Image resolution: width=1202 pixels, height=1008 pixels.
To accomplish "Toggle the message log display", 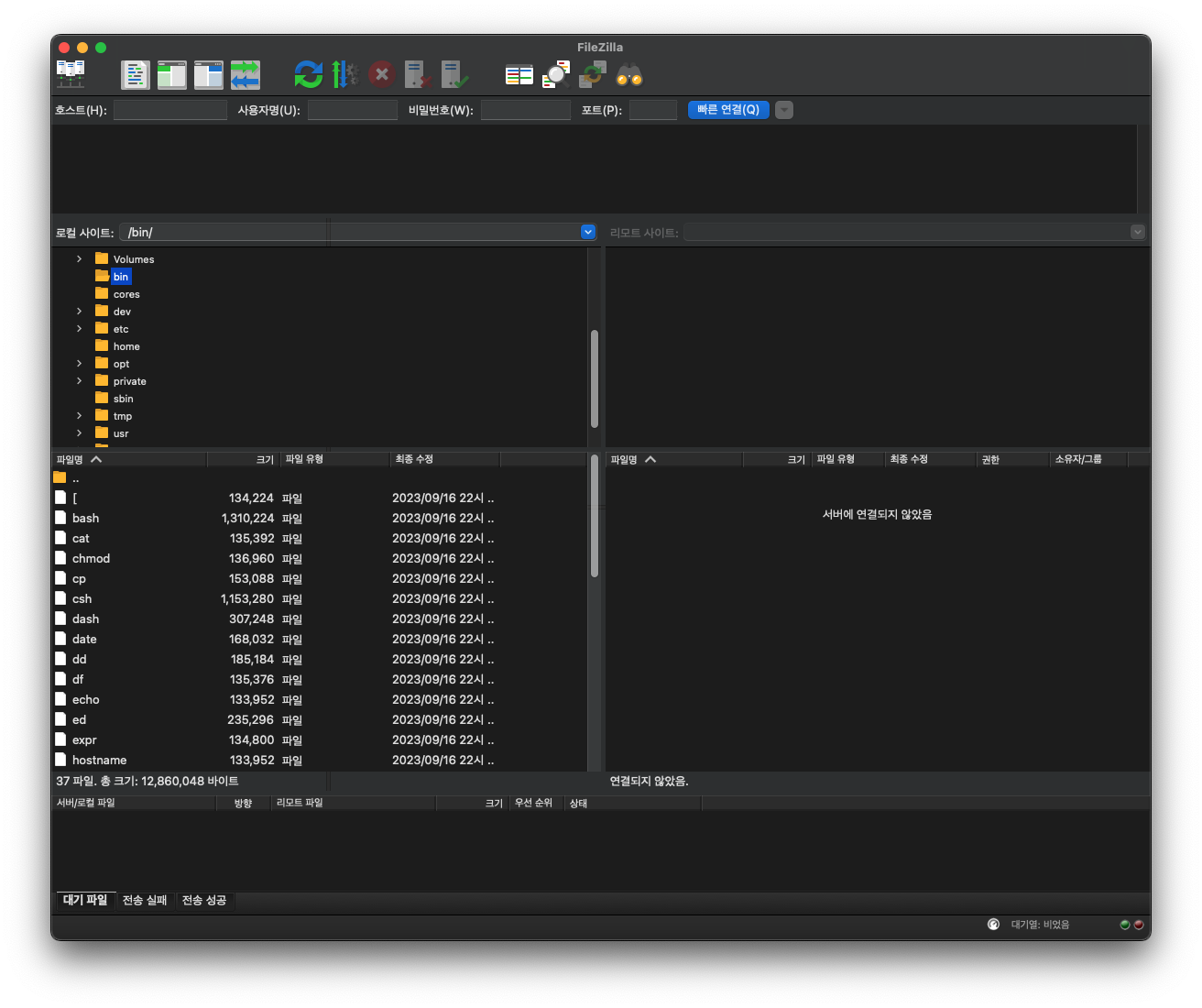I will click(135, 74).
